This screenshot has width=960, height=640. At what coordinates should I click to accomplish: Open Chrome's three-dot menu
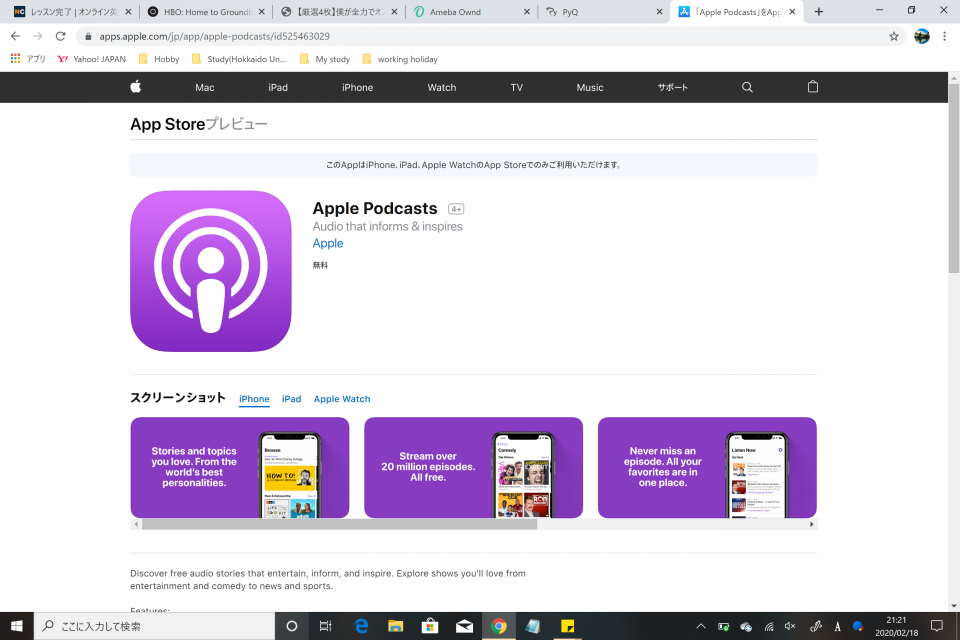944,36
